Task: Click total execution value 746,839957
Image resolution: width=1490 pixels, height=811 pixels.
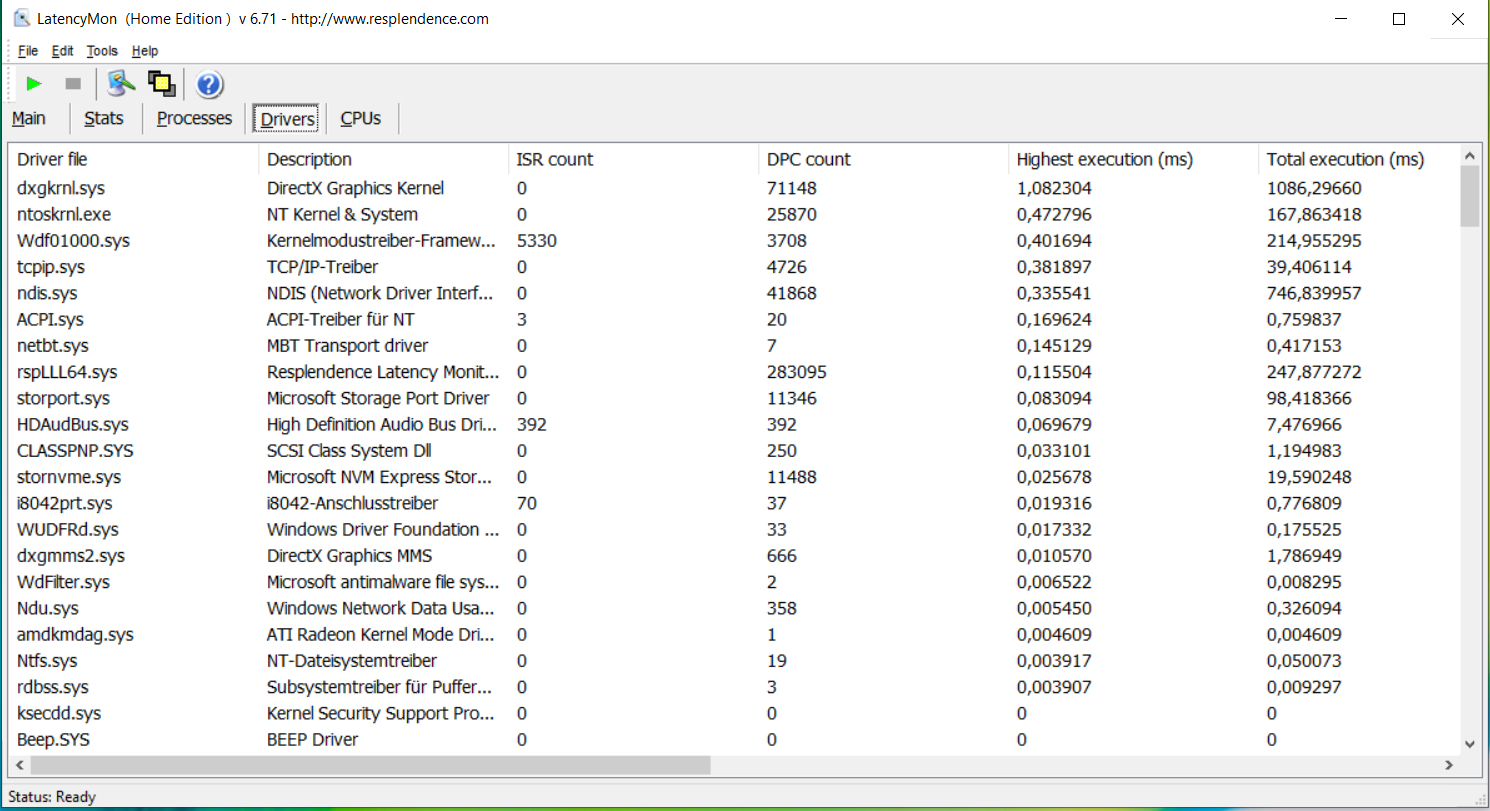Action: coord(1314,293)
